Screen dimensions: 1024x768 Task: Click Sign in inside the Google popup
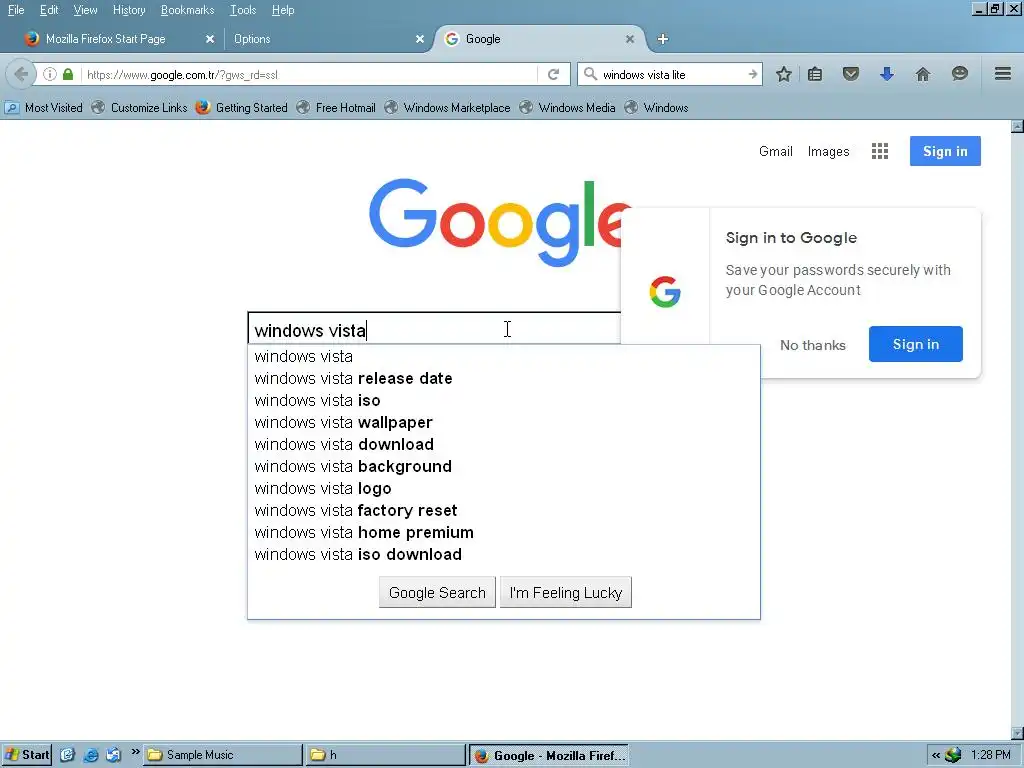pyautogui.click(x=916, y=344)
